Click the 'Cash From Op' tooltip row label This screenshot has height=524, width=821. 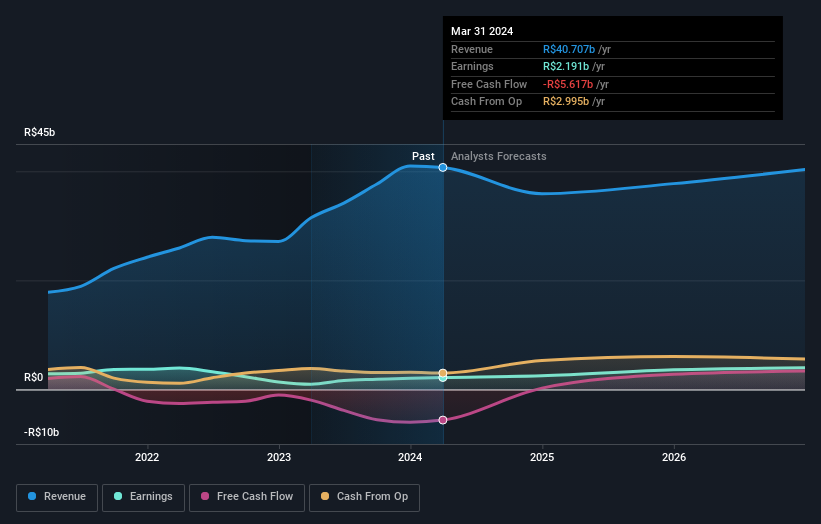point(486,102)
